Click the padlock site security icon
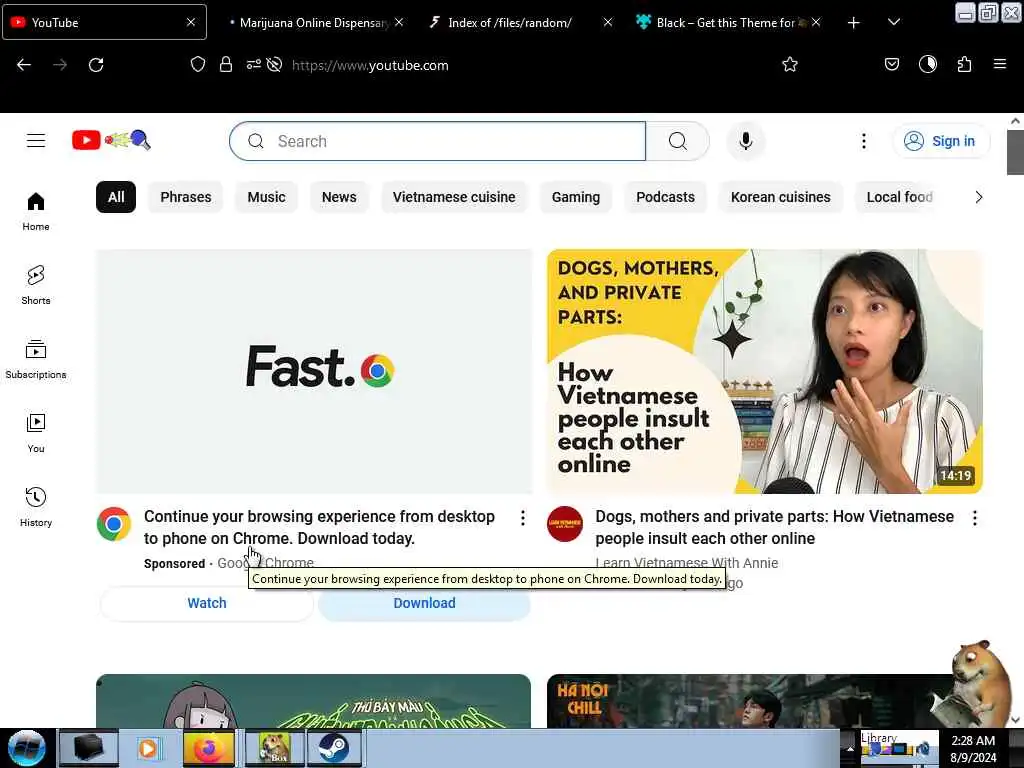Screen dimensions: 1024x768 point(226,64)
